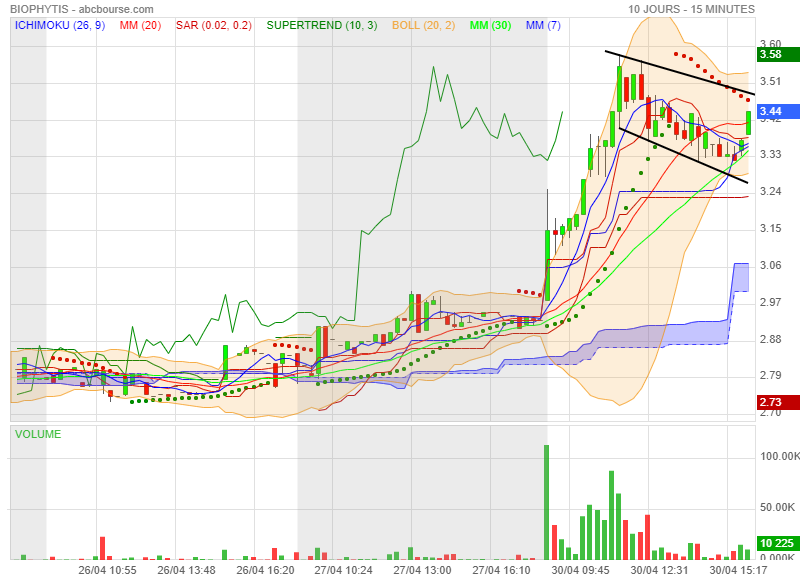Screen dimensions: 800x580
Task: Click the red MM (20) legend label
Action: [x=140, y=26]
